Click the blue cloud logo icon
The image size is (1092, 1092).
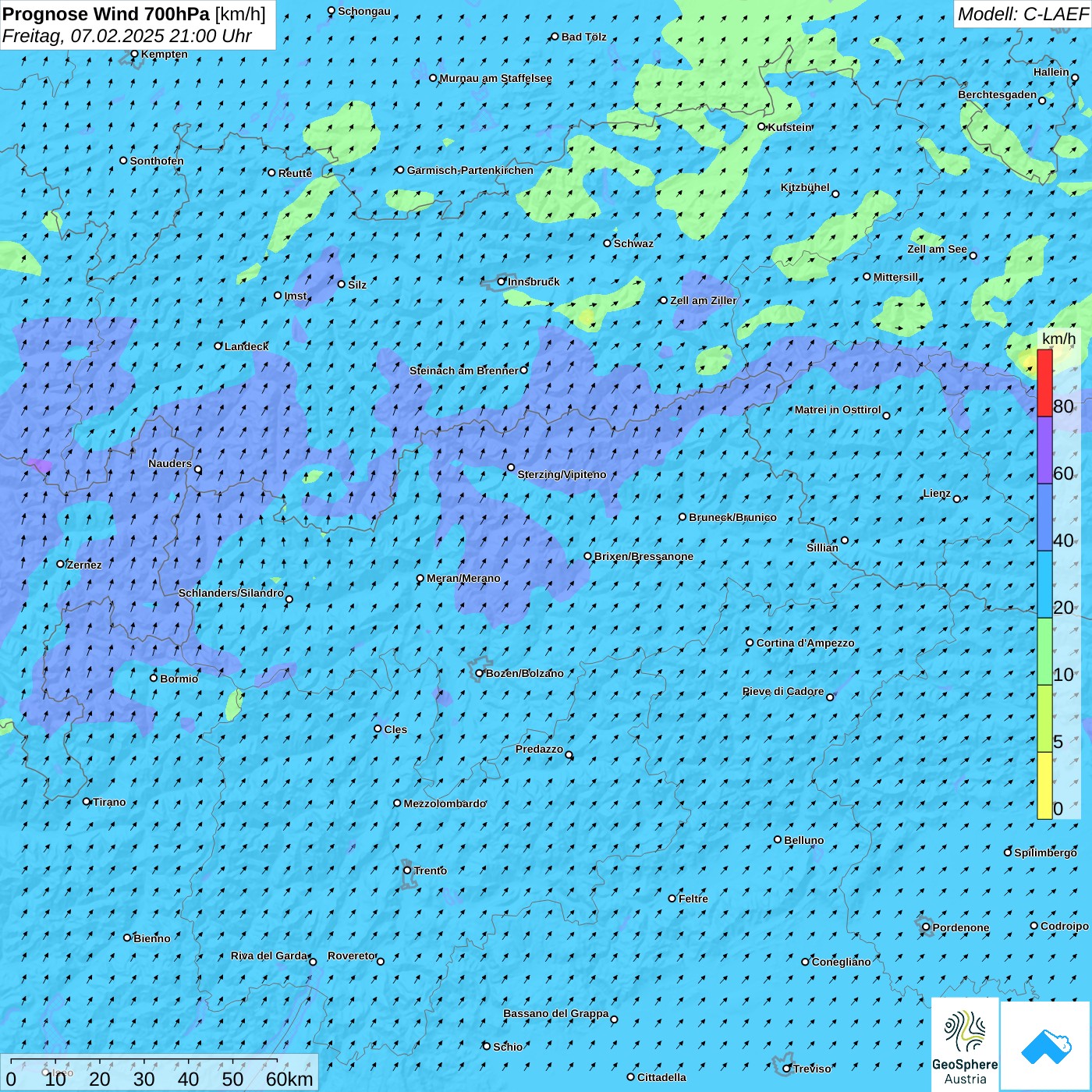[x=1045, y=1046]
